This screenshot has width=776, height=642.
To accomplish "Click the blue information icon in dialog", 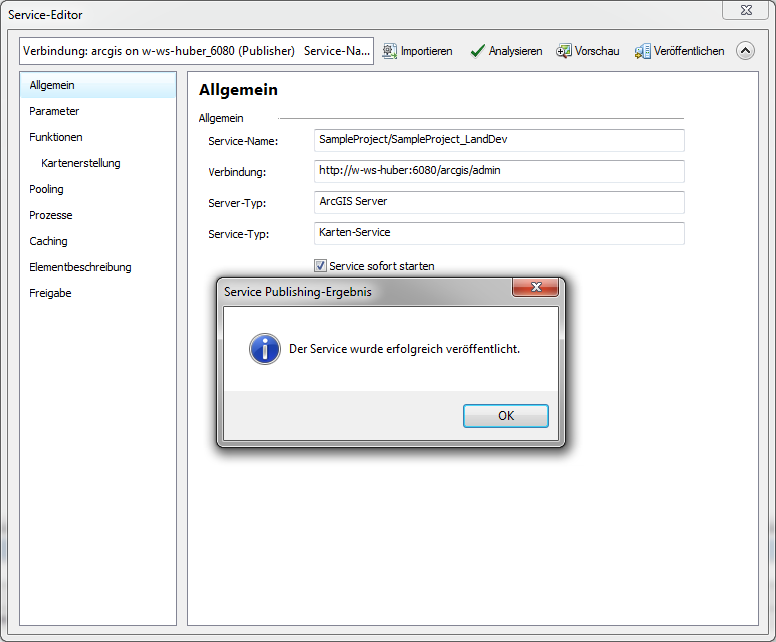I will (265, 349).
